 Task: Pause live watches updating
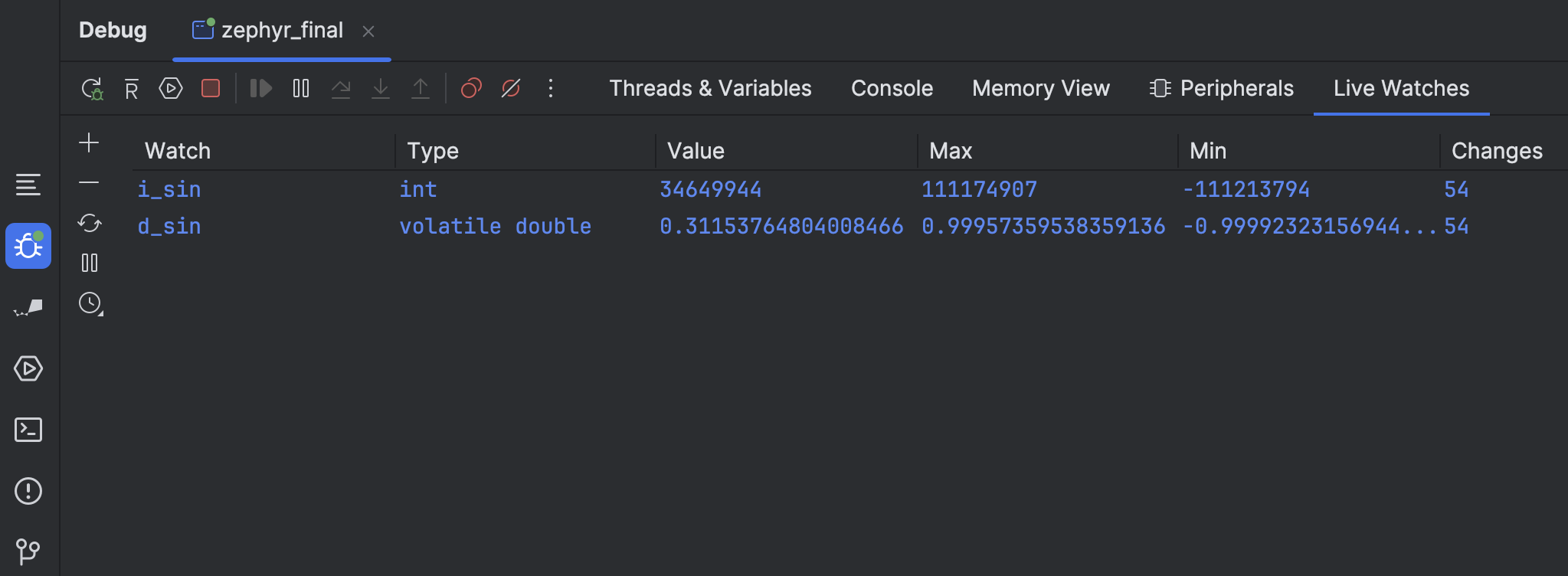[90, 263]
